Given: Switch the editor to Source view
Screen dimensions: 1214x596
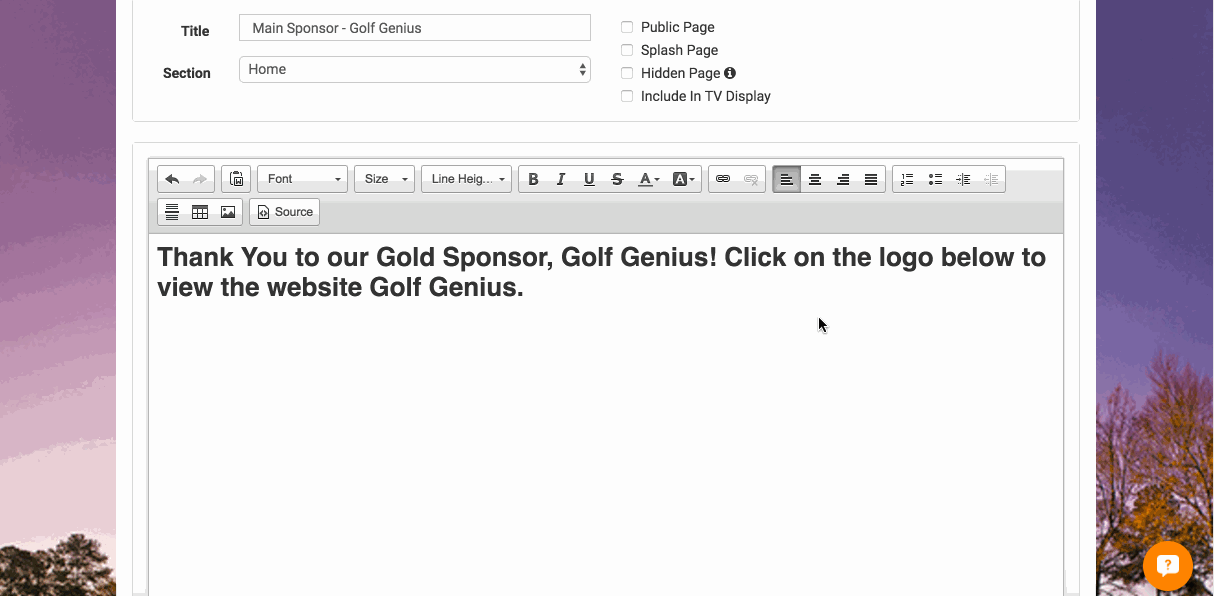Looking at the screenshot, I should (285, 212).
